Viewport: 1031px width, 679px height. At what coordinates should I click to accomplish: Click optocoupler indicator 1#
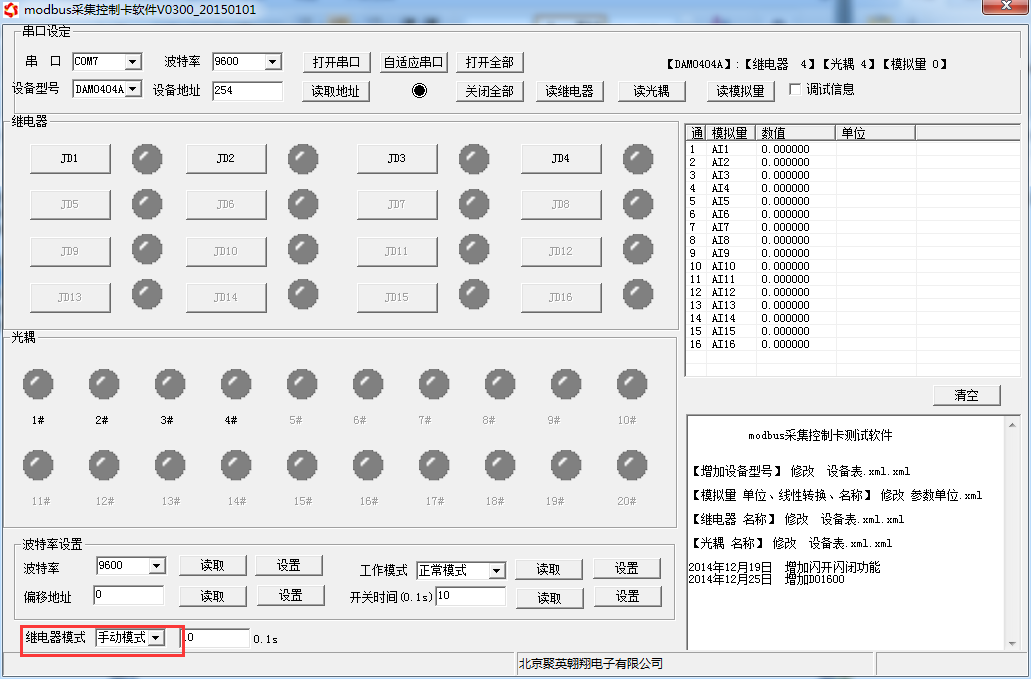pyautogui.click(x=38, y=384)
